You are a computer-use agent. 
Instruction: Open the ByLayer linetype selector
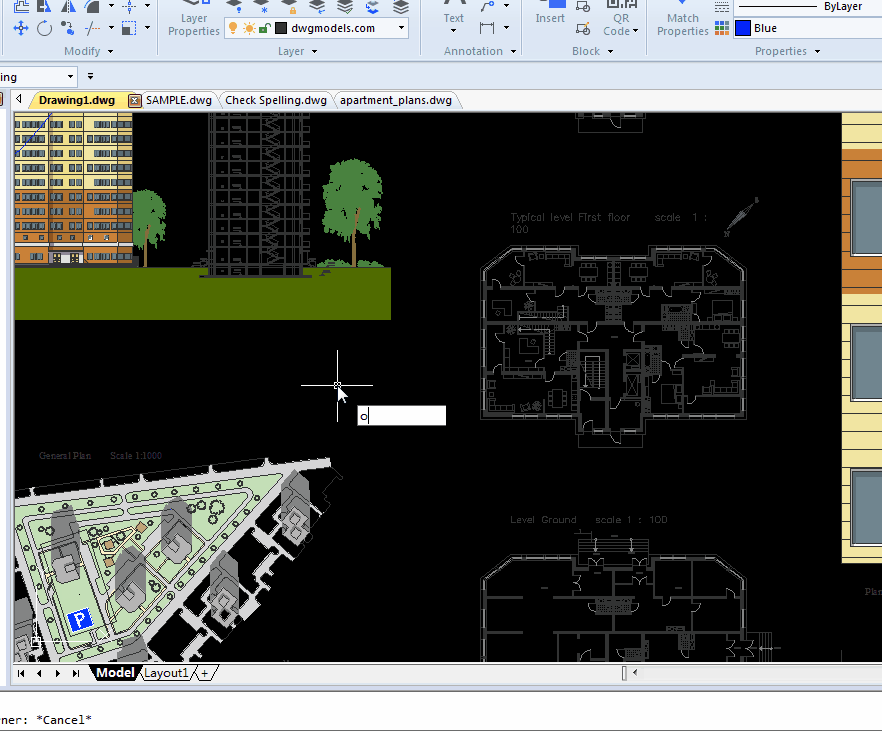coord(808,7)
